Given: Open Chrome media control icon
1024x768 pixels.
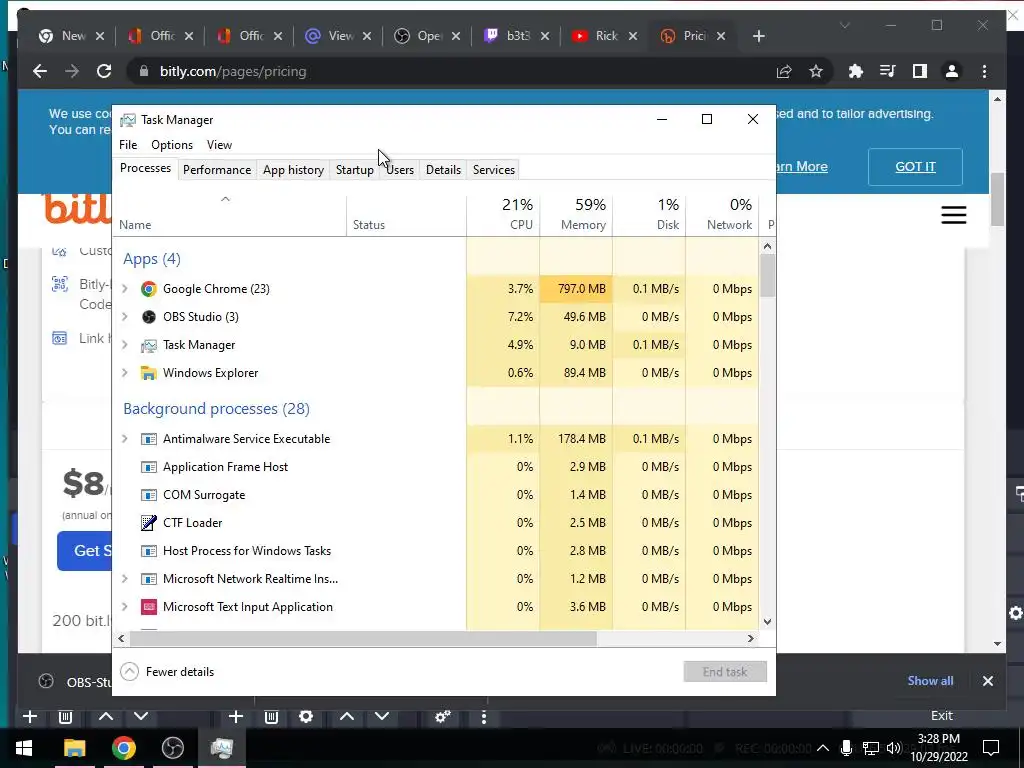Looking at the screenshot, I should [x=888, y=71].
